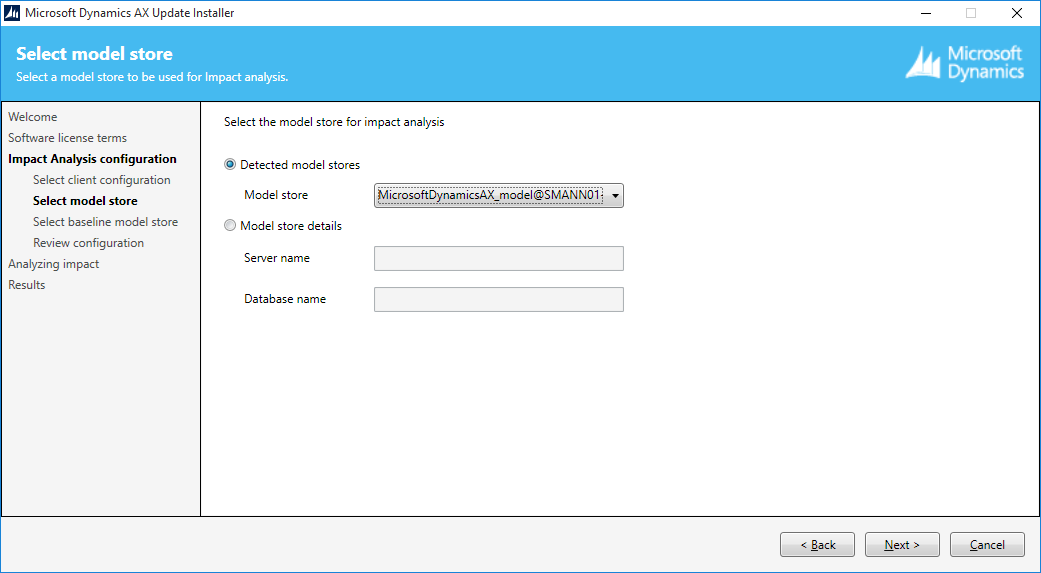Open Select baseline model store step
Viewport: 1041px width, 573px height.
106,222
